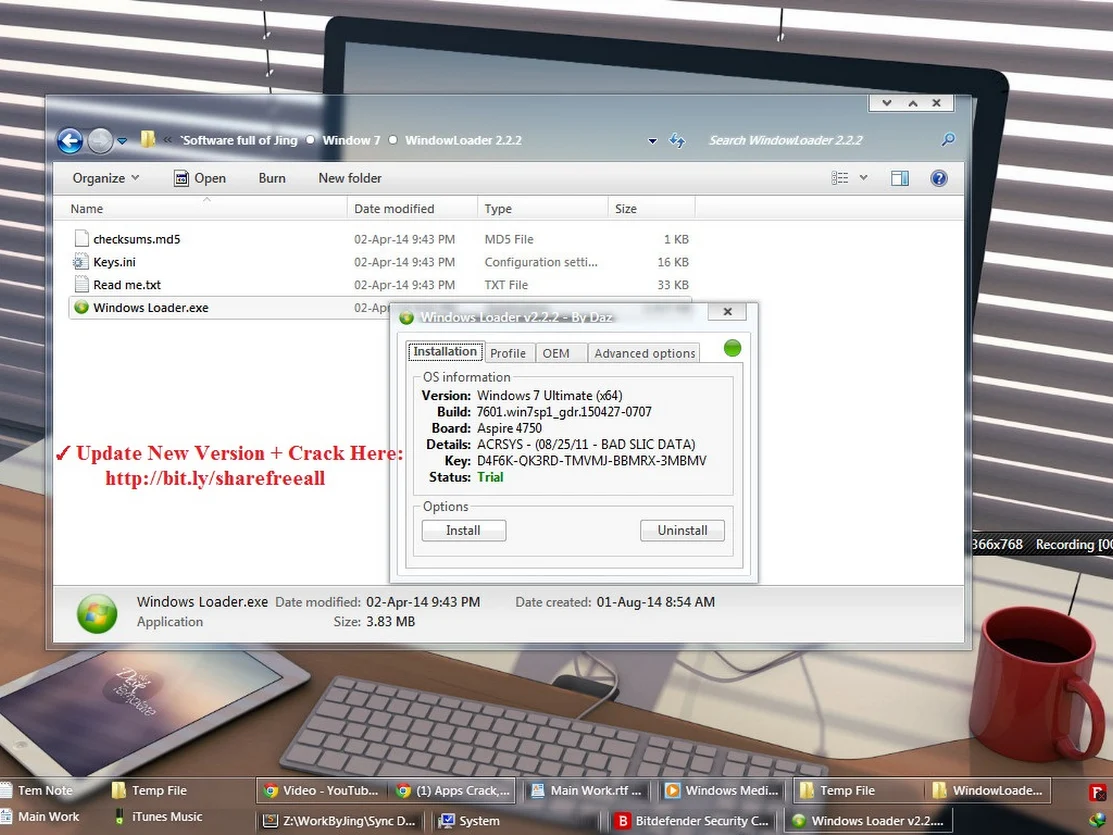Viewport: 1113px width, 835px height.
Task: Switch to Windows Media taskbar window
Action: click(x=723, y=790)
